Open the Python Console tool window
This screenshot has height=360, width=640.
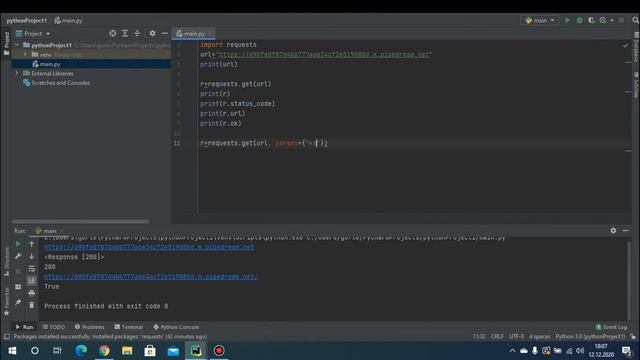176,327
